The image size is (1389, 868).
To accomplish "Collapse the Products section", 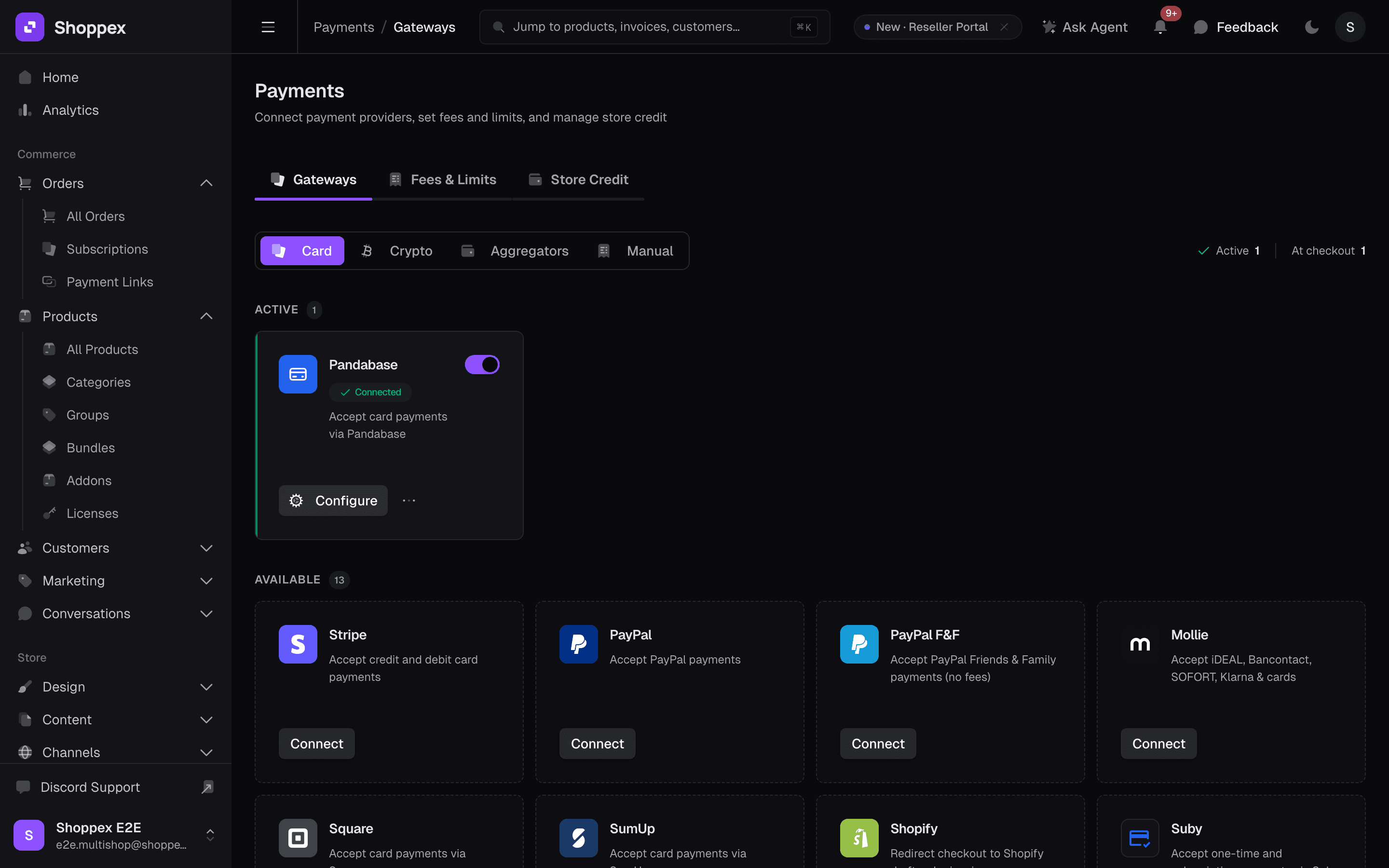I will point(206,316).
